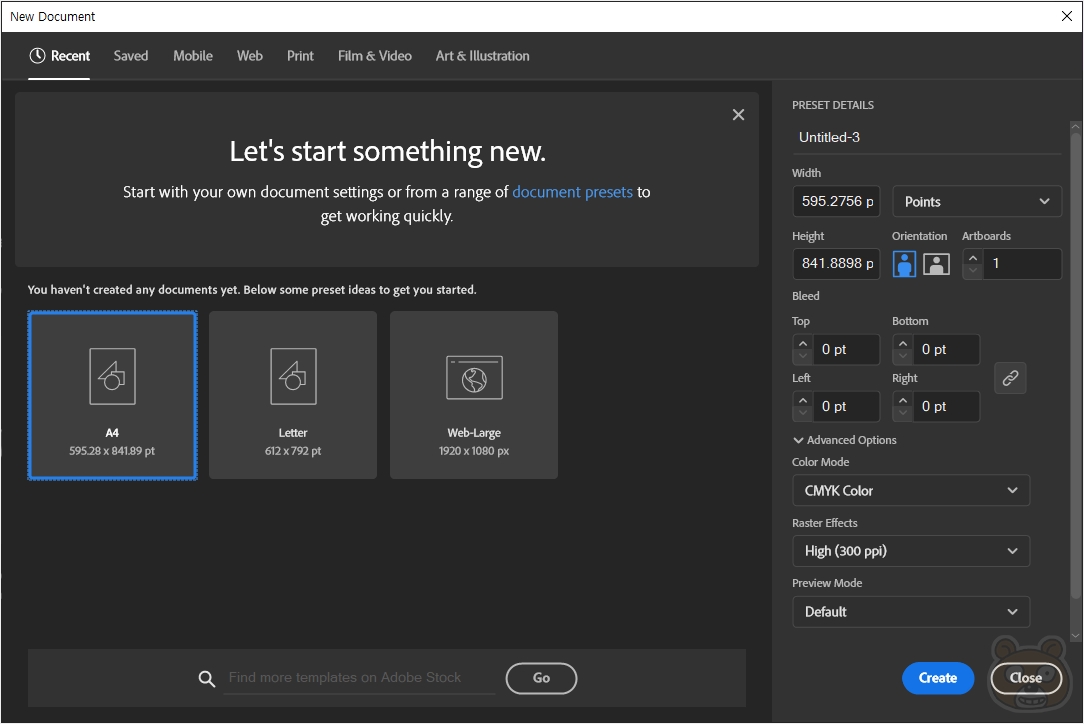Image resolution: width=1084 pixels, height=724 pixels.
Task: Click the Web-Large preset globe icon
Action: [x=474, y=378]
